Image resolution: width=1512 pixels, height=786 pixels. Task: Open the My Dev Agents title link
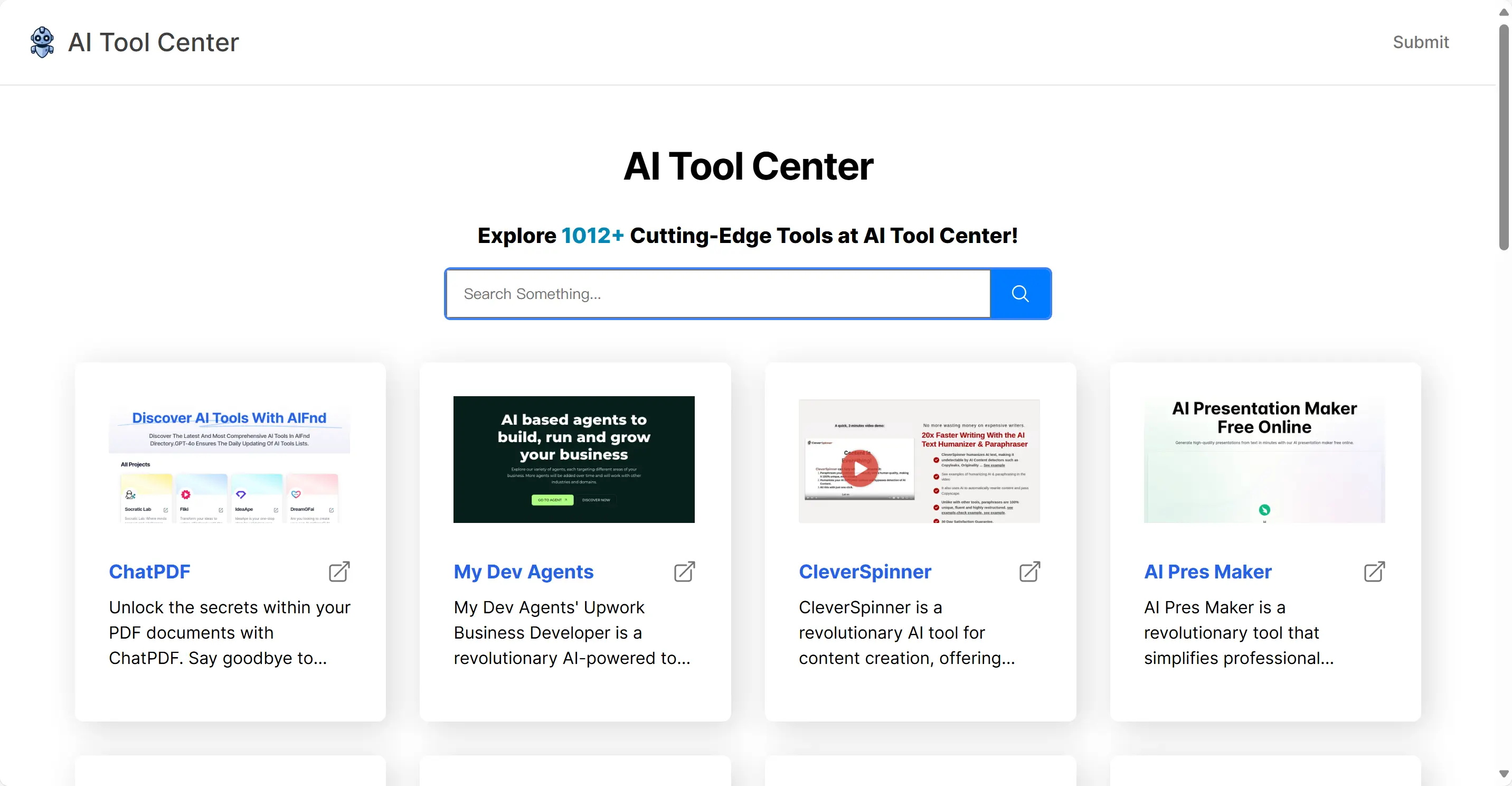click(x=524, y=572)
